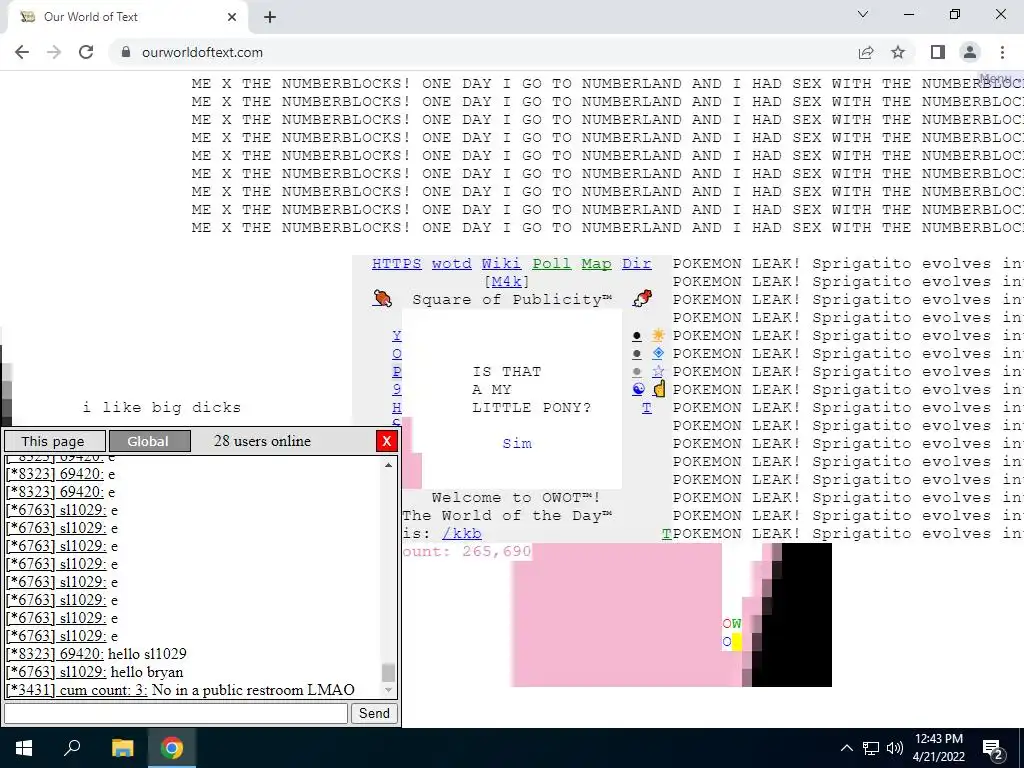The width and height of the screenshot is (1024, 768).
Task: Click the outlined star emoji link
Action: click(x=658, y=371)
